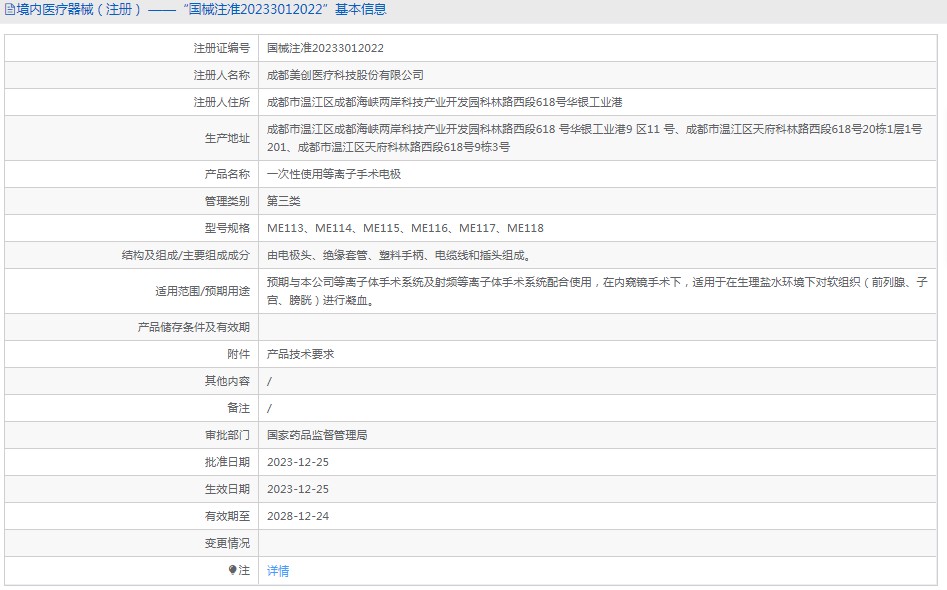This screenshot has width=947, height=590.
Task: Click the 注册人住所 label
Action: coord(221,103)
